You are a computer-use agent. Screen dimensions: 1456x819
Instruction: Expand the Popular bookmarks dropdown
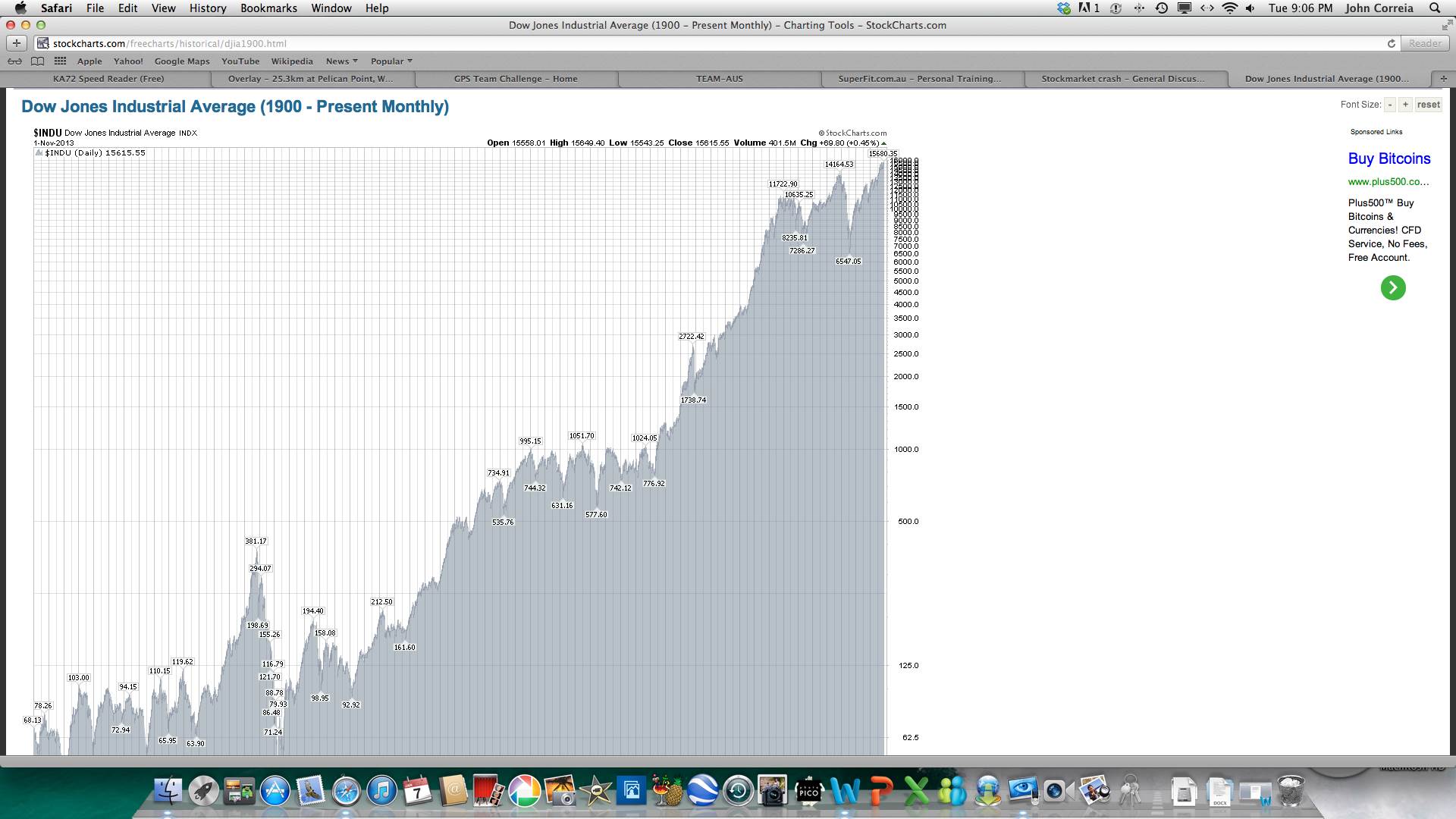point(391,61)
